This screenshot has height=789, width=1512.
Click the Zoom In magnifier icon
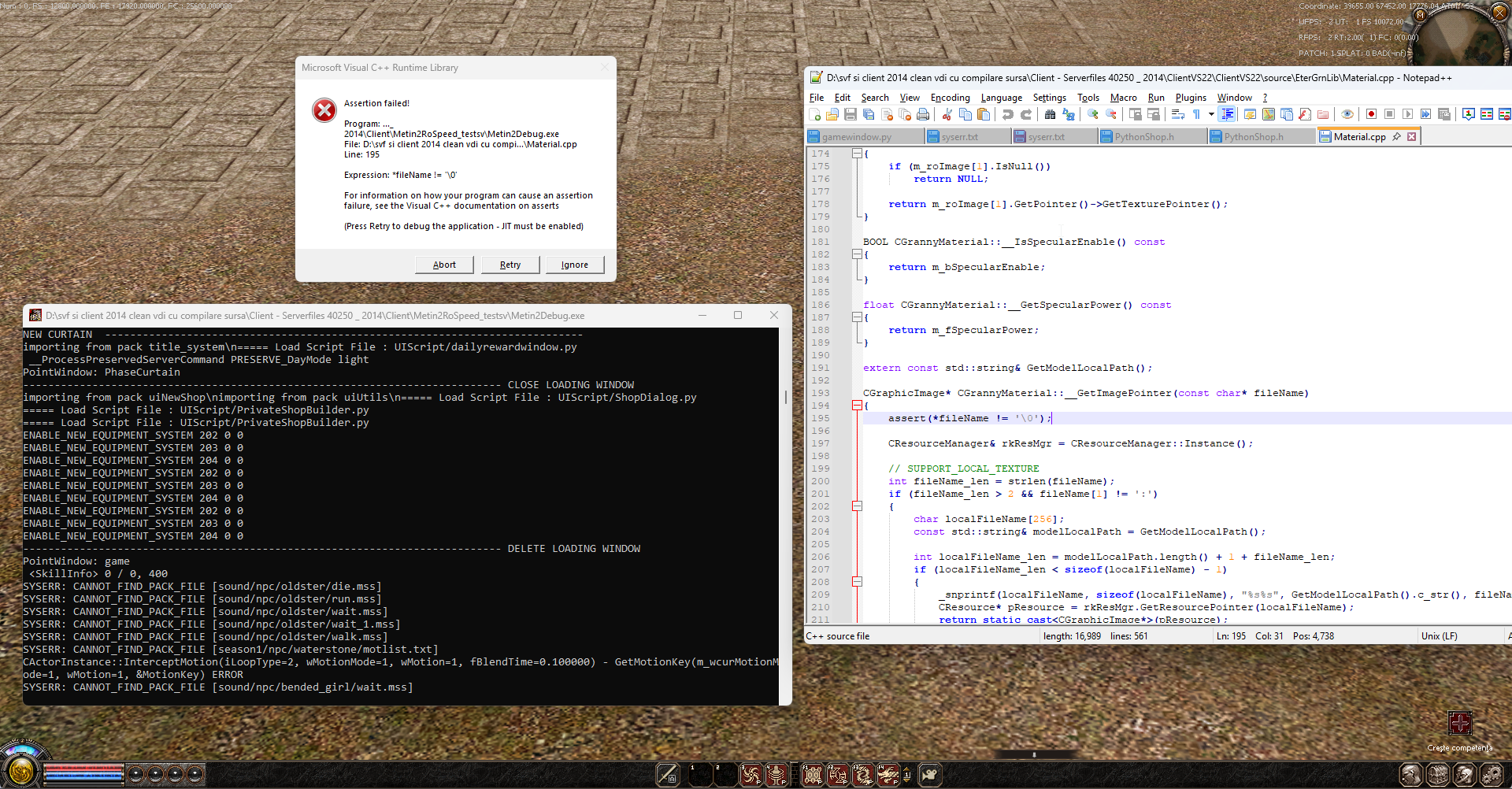1093,114
